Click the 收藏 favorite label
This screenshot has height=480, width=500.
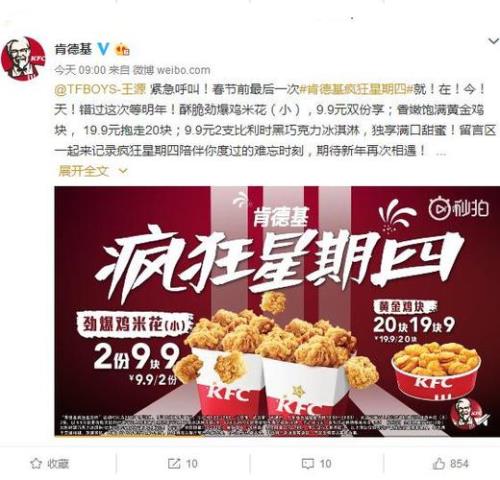point(58,464)
